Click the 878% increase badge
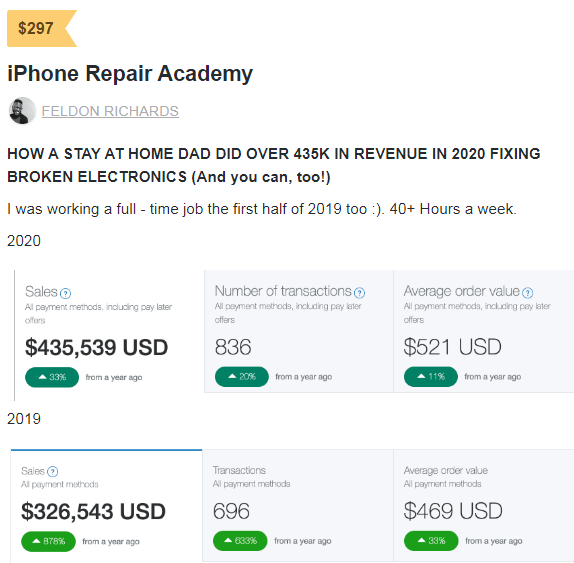574x563 pixels. click(48, 541)
